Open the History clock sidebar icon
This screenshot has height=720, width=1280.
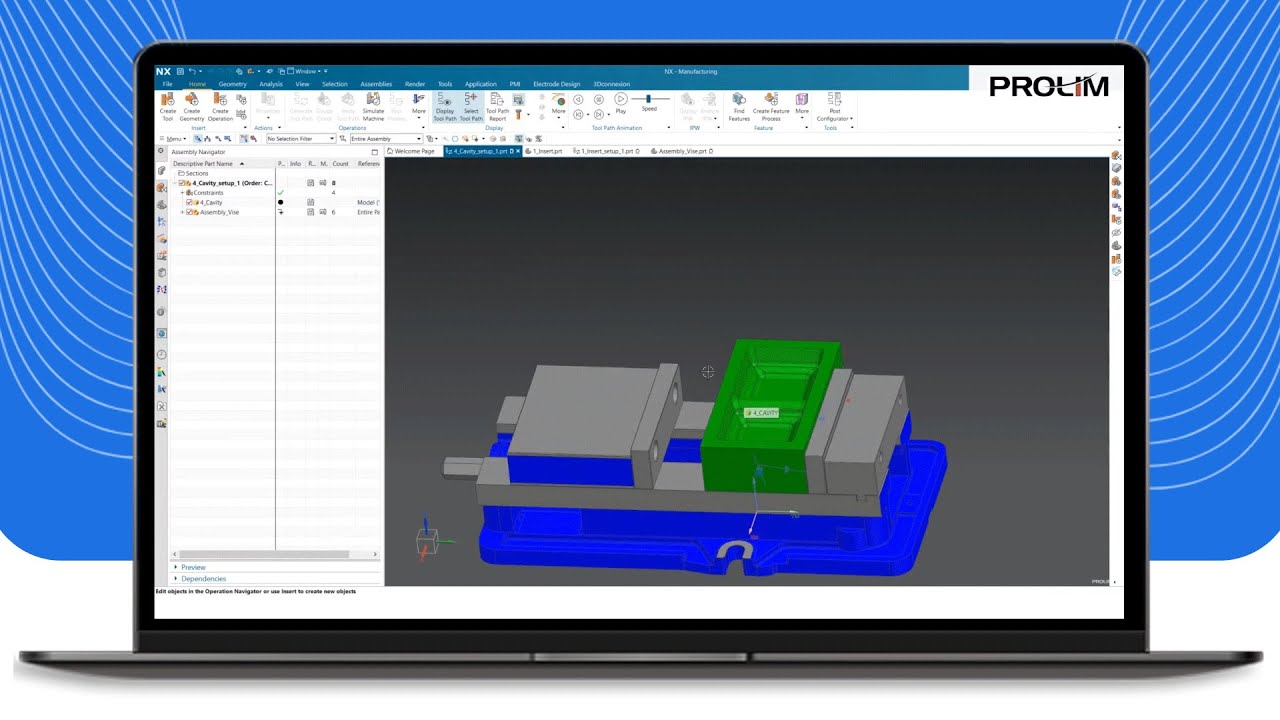pos(162,355)
